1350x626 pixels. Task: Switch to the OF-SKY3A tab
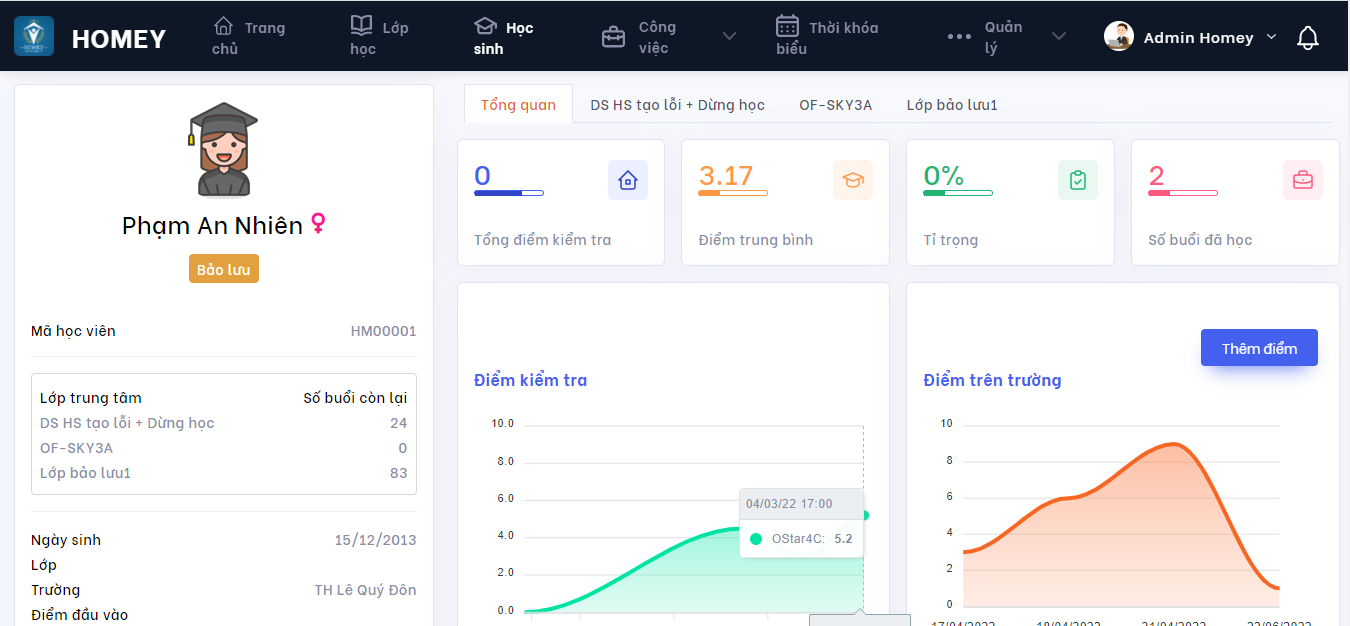pos(835,105)
